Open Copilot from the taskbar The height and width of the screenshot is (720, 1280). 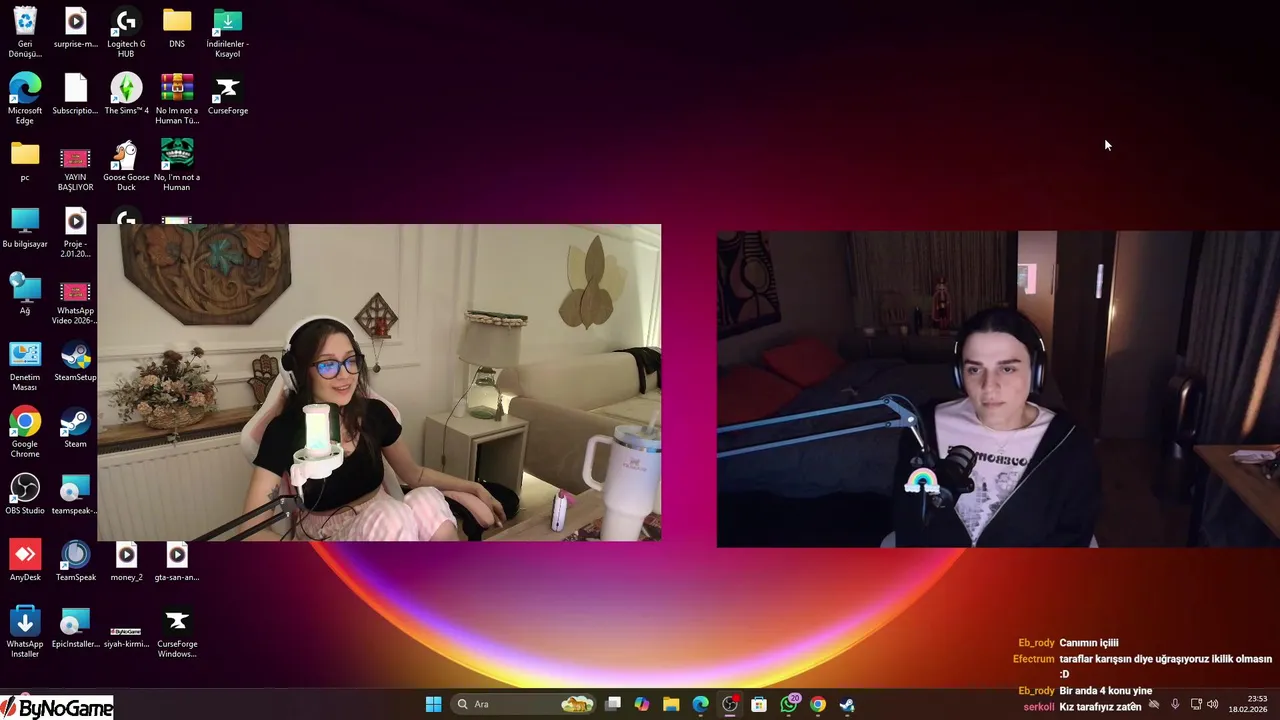(x=642, y=704)
